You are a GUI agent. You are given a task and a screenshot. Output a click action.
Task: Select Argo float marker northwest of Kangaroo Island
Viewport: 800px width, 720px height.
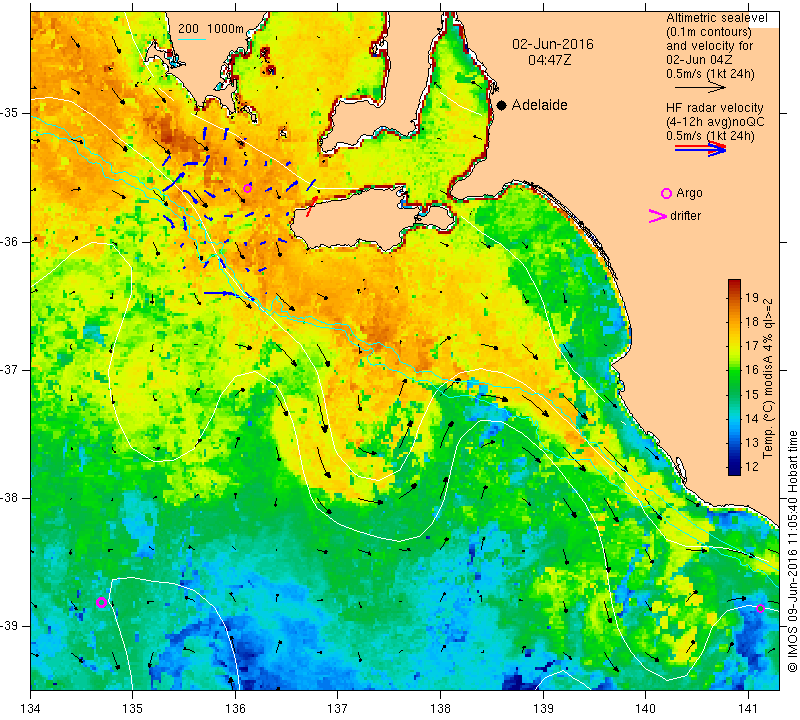click(x=247, y=188)
